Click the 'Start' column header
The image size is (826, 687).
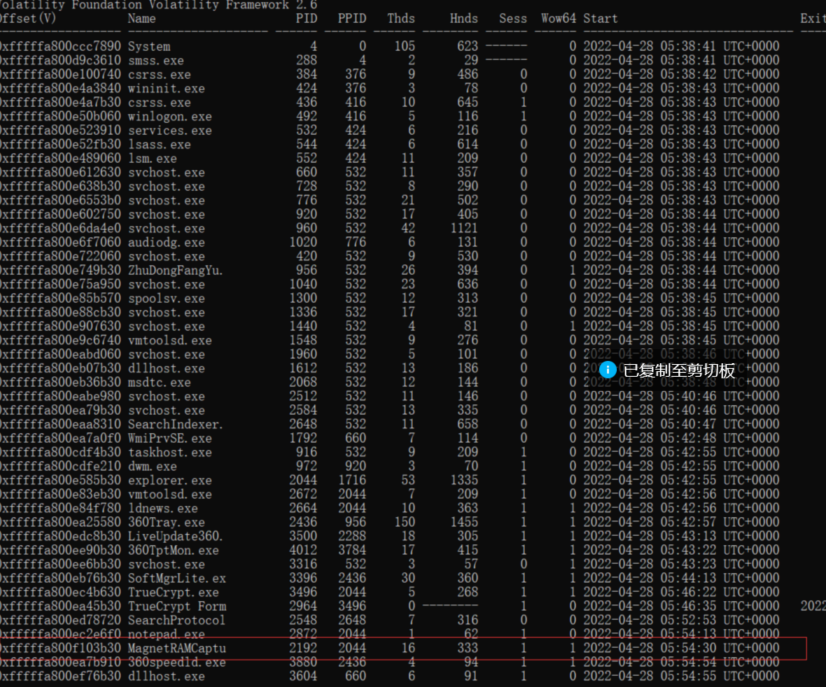tap(600, 19)
